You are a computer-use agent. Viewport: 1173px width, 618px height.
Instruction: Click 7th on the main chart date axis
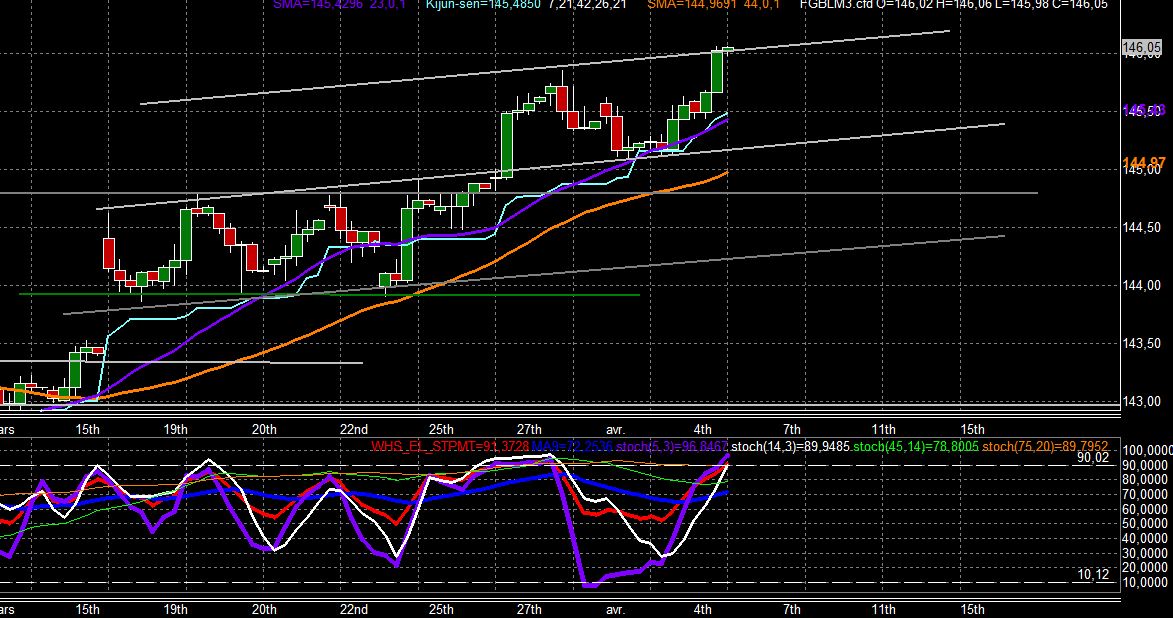pyautogui.click(x=791, y=429)
